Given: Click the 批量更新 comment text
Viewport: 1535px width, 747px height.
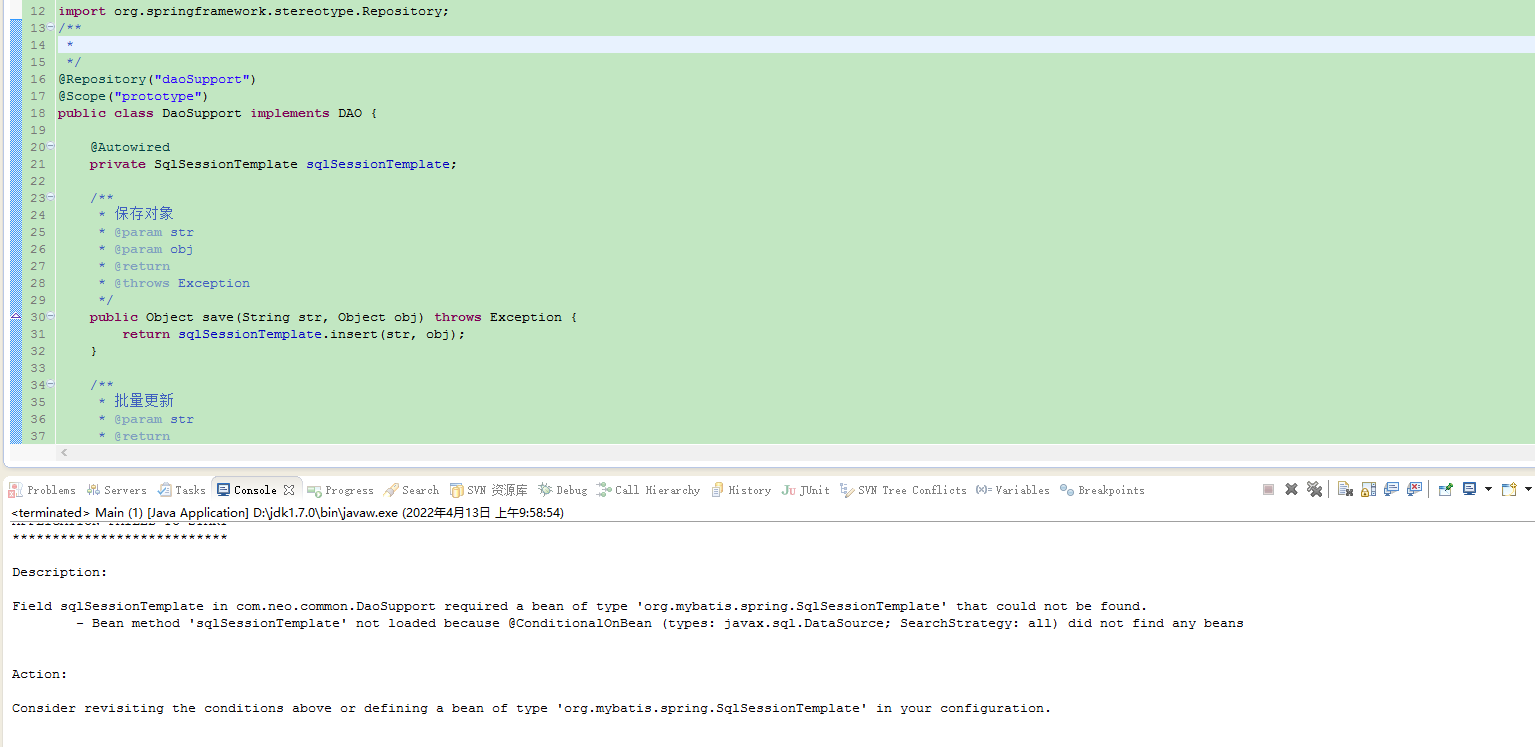Looking at the screenshot, I should [x=144, y=401].
